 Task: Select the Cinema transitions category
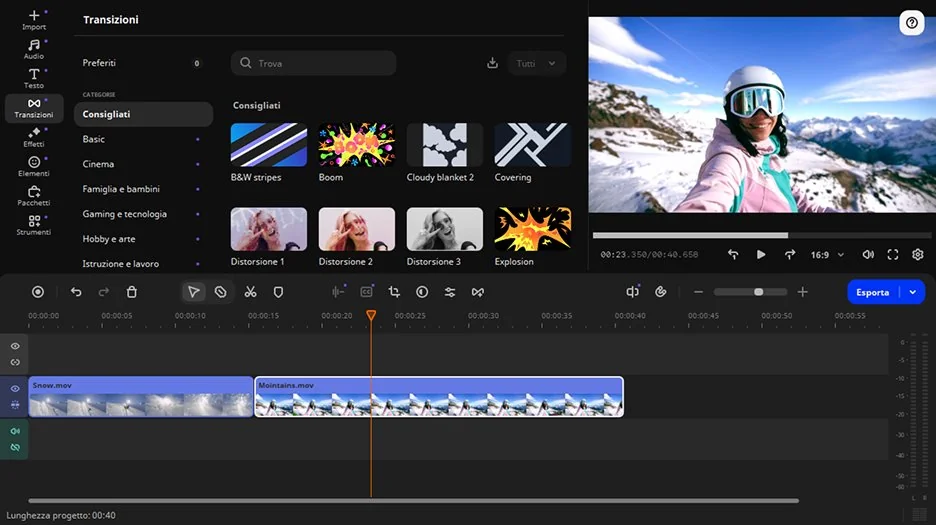[x=98, y=164]
